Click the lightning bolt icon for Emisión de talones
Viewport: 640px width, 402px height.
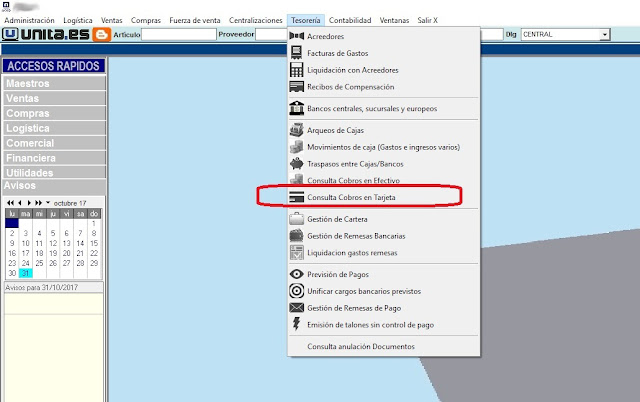296,324
